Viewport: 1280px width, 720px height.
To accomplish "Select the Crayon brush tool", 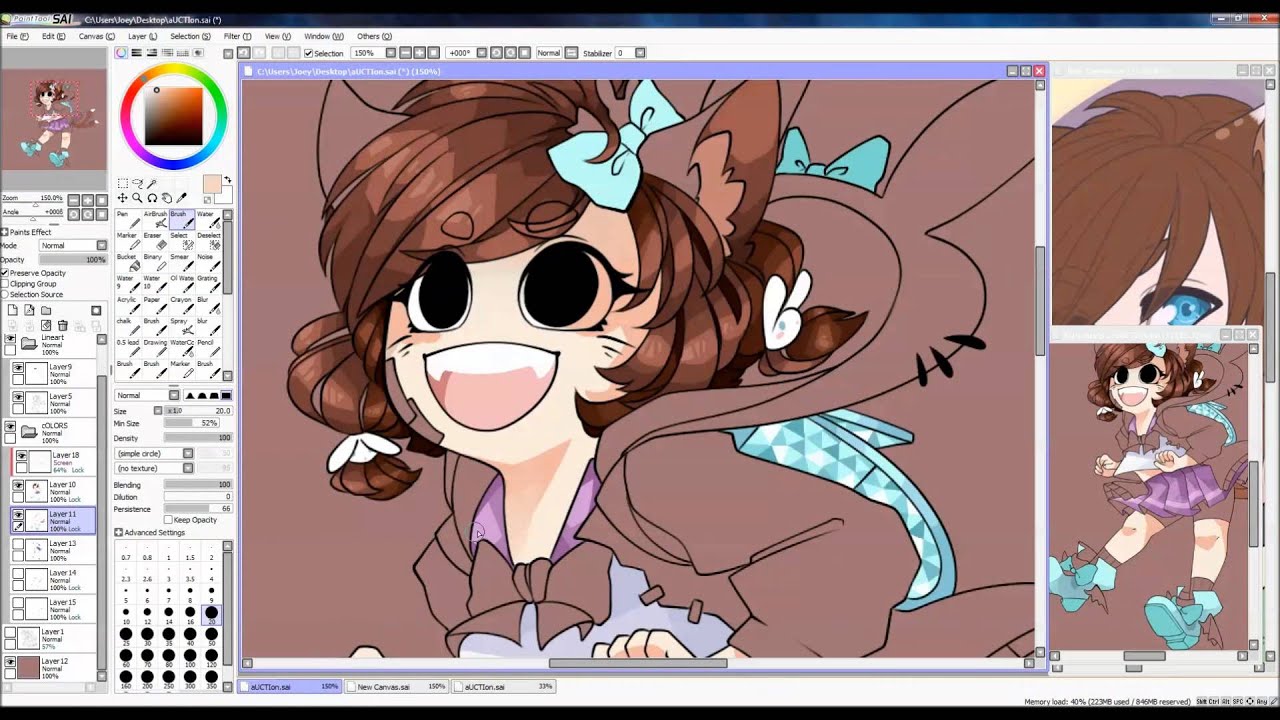I will [x=180, y=305].
